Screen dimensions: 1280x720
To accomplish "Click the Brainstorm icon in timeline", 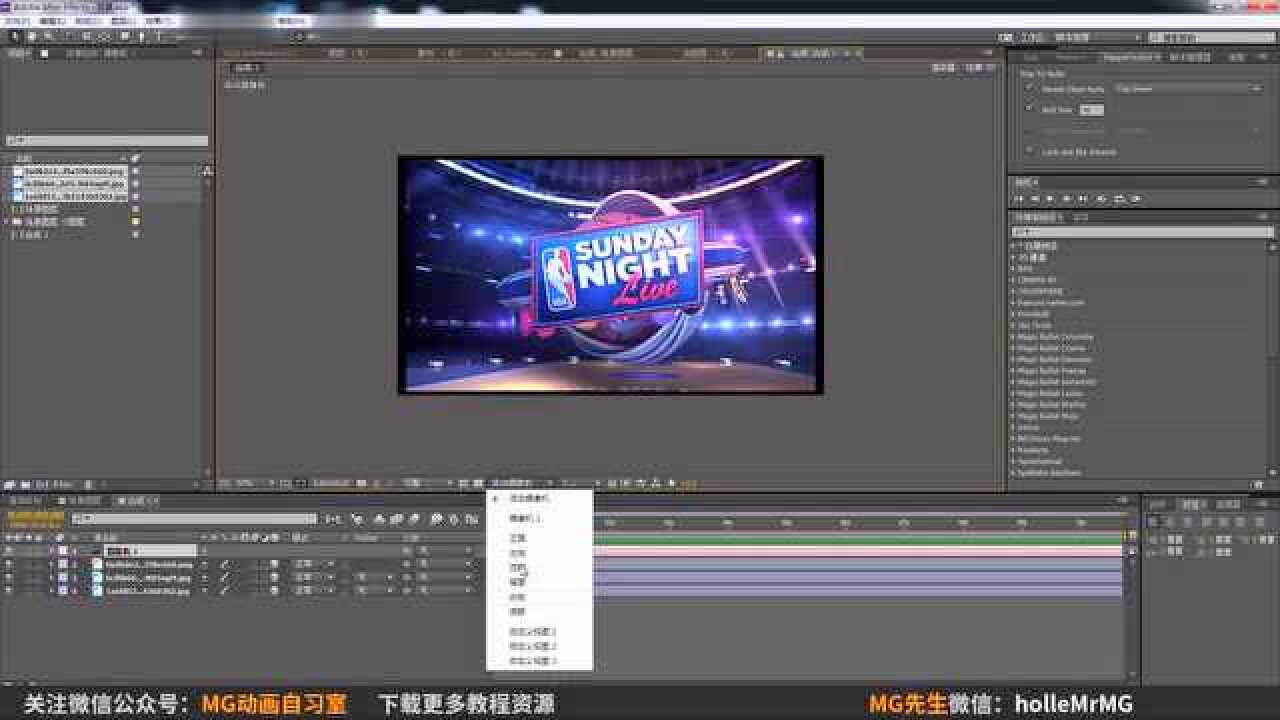I will pyautogui.click(x=437, y=519).
